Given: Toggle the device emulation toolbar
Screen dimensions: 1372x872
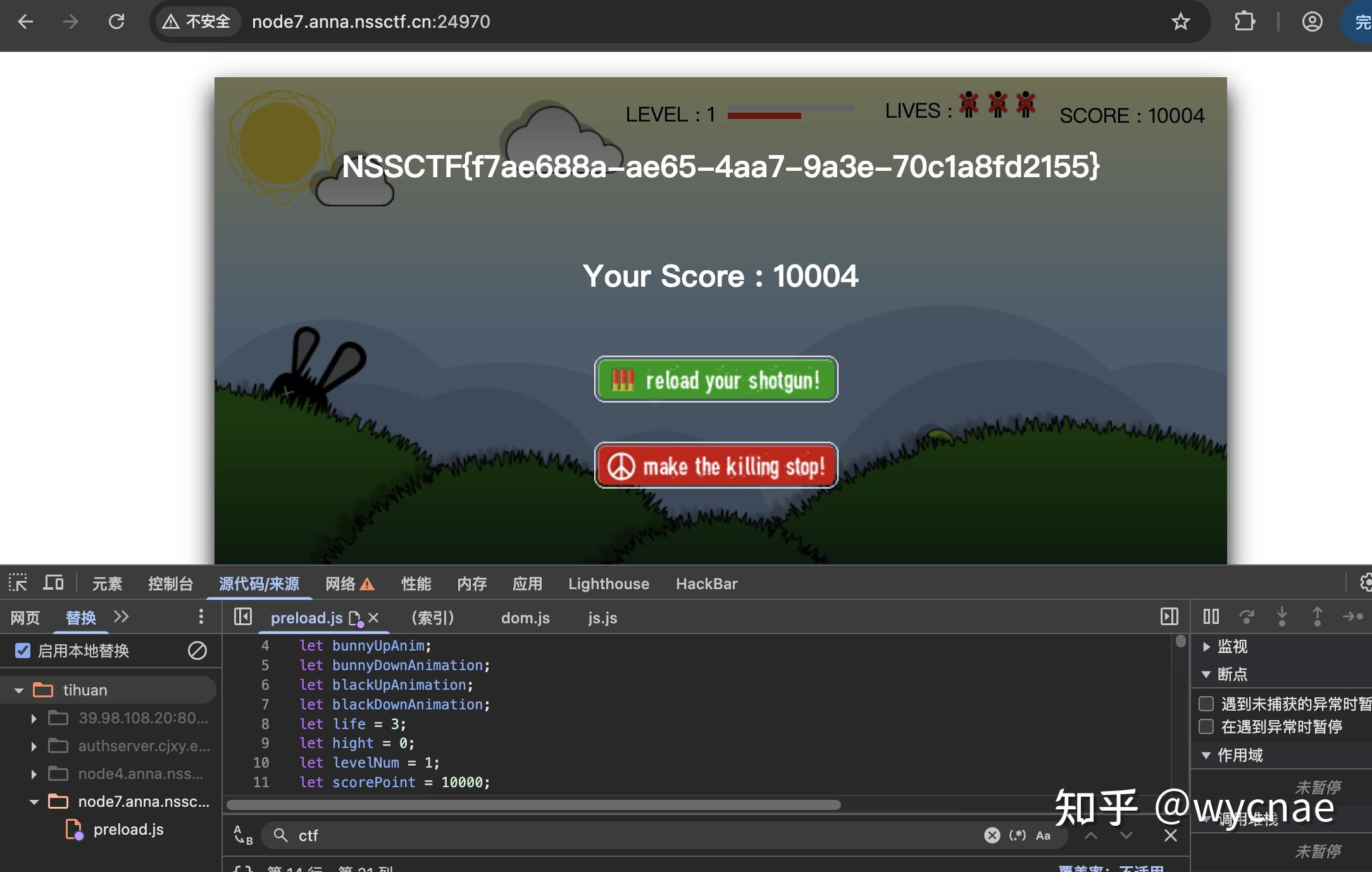Looking at the screenshot, I should [x=54, y=583].
